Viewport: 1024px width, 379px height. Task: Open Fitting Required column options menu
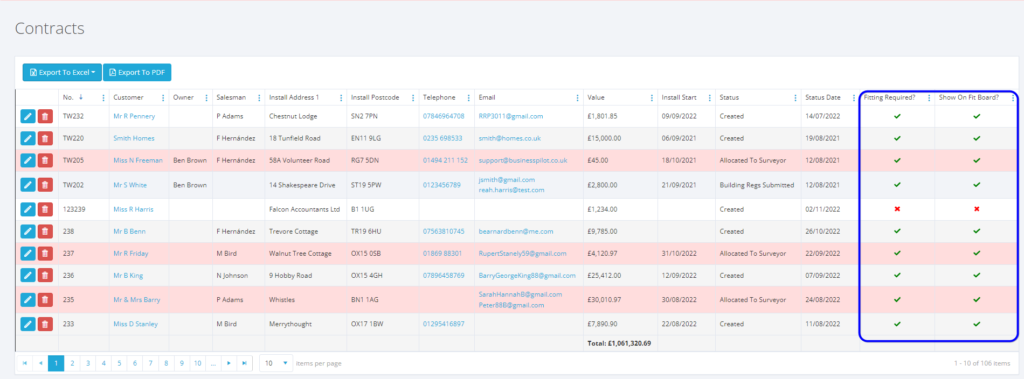tap(929, 98)
